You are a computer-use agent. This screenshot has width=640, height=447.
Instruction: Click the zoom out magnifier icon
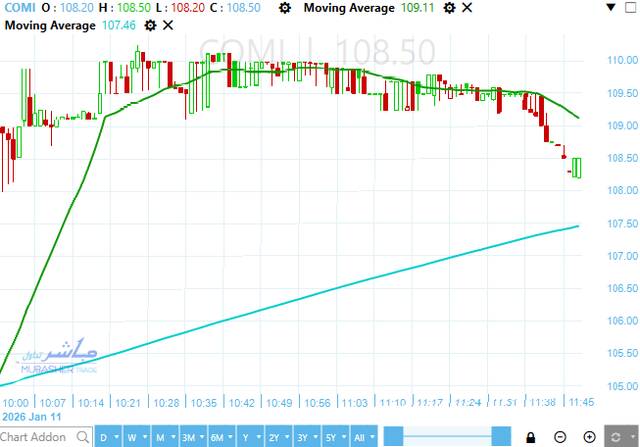(x=560, y=437)
